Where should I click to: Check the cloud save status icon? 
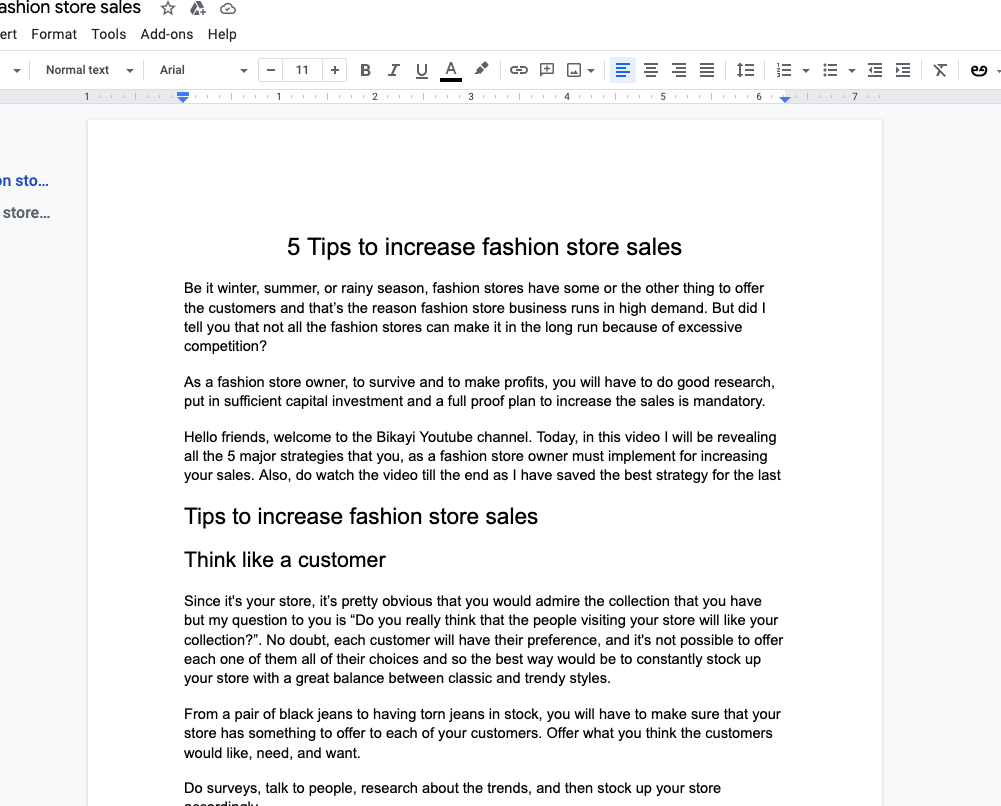click(x=228, y=9)
